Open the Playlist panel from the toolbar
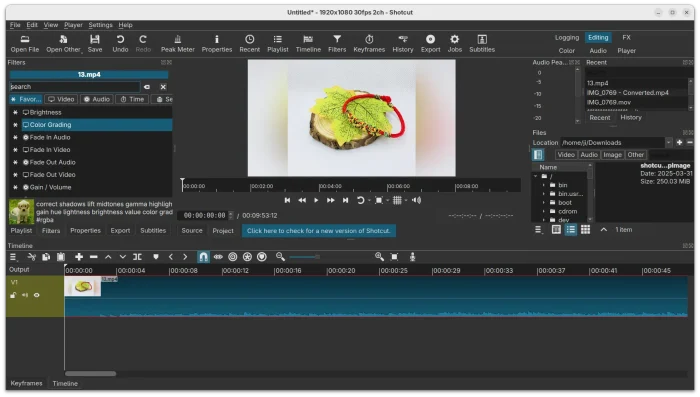Screen dimensions: 700x397 click(x=278, y=44)
